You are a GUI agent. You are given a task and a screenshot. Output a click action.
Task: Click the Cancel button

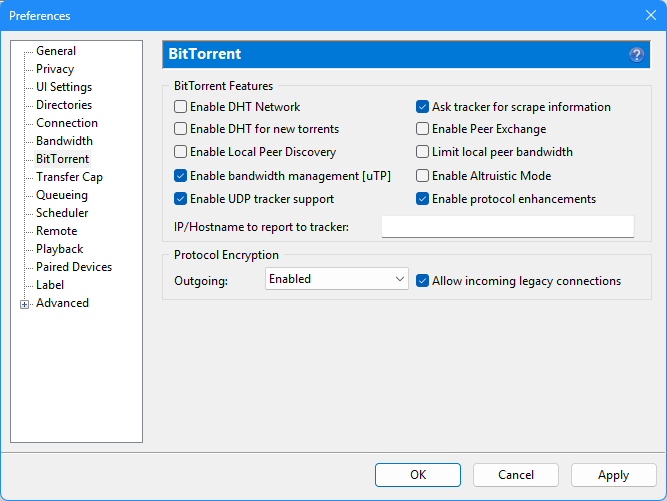(x=516, y=475)
